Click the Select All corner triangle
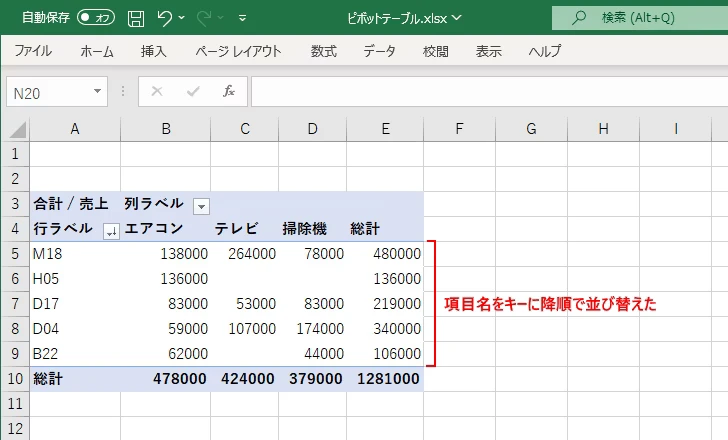Viewport: 728px width, 440px height. (17, 129)
